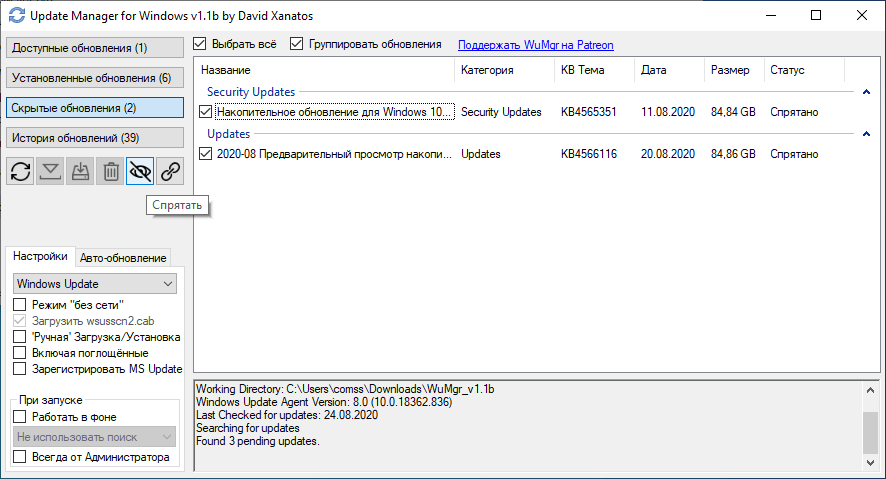Image resolution: width=886 pixels, height=479 pixels.
Task: Open 'Установленные обновления (6)' list
Action: [x=95, y=77]
